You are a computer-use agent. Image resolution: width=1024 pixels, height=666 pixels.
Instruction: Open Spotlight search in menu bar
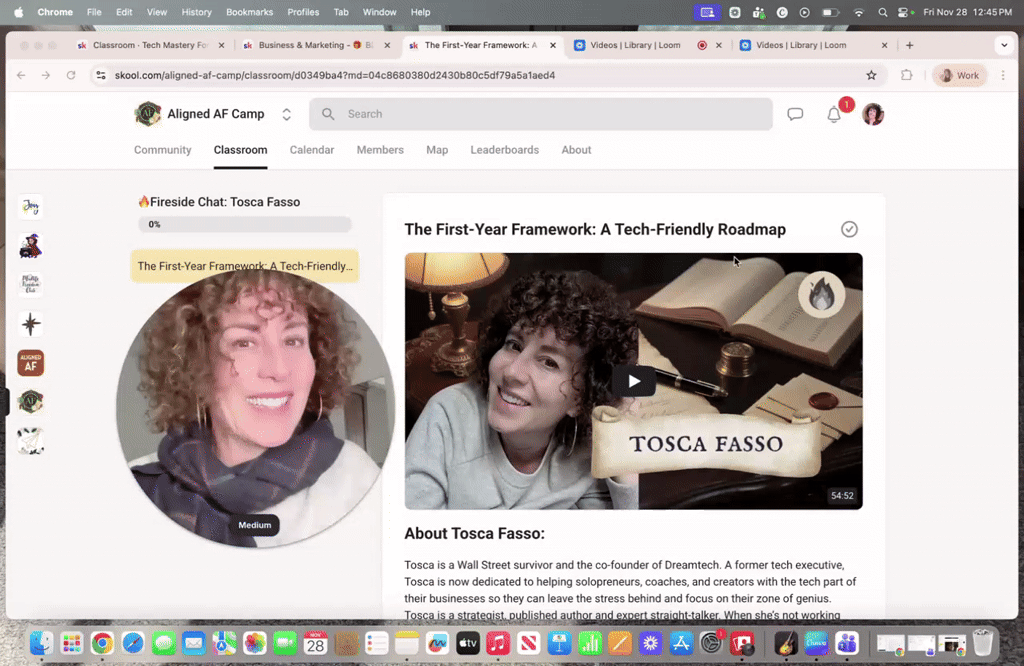pos(882,12)
